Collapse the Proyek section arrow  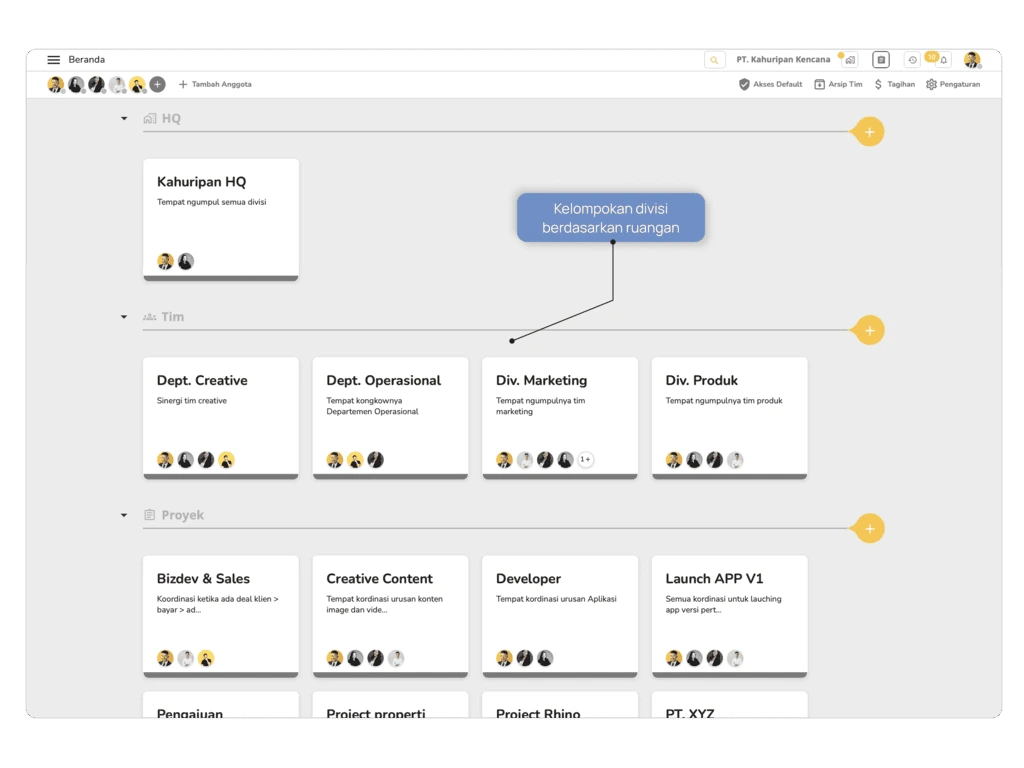tap(124, 515)
